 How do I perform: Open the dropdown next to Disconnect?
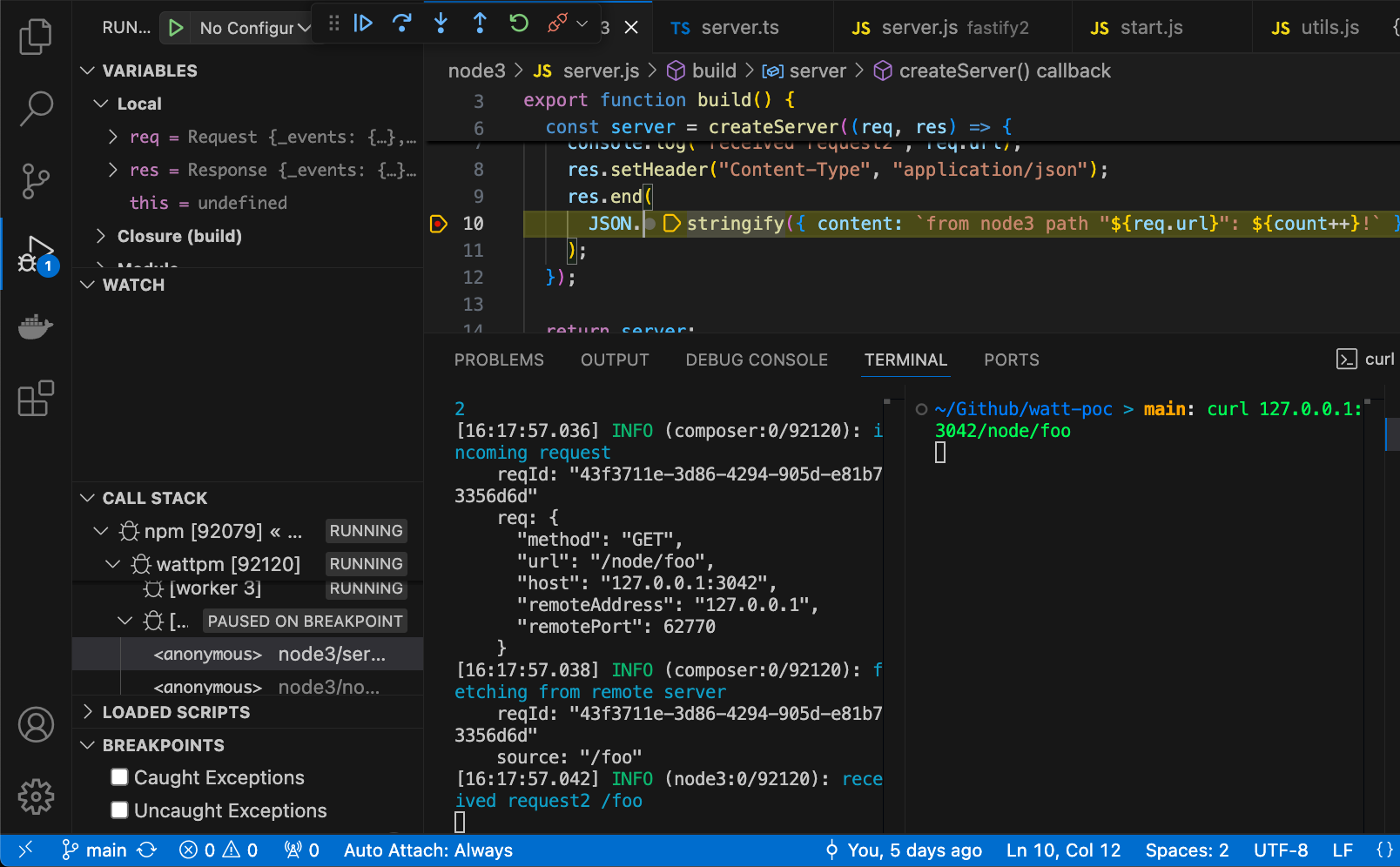(x=582, y=24)
